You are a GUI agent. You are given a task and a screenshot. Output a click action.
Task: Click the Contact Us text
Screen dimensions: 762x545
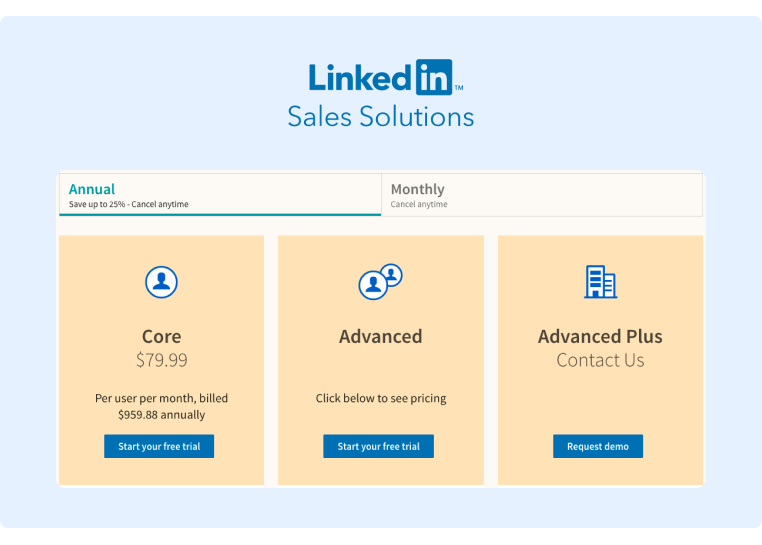point(600,360)
